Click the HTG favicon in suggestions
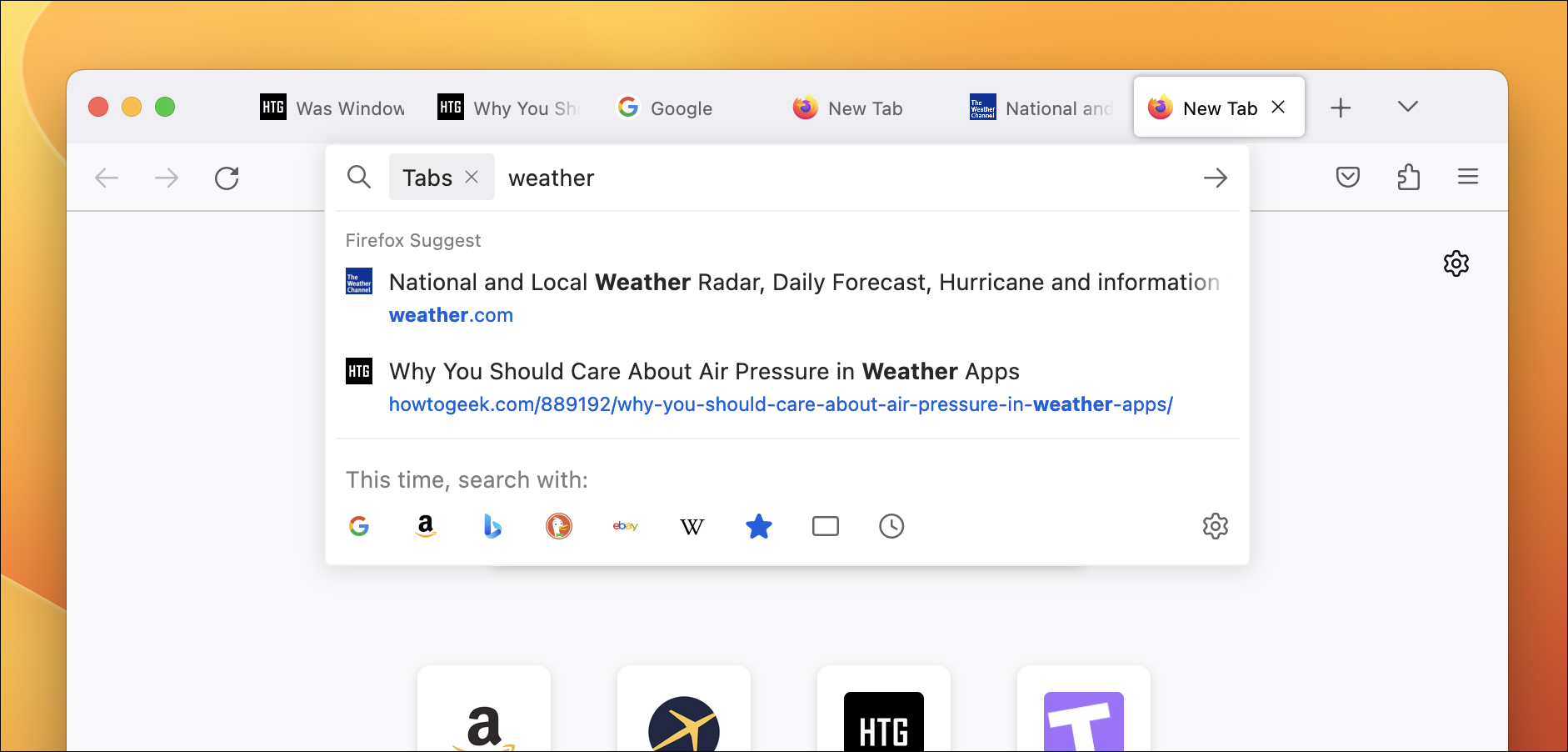This screenshot has width=1568, height=752. [x=359, y=371]
